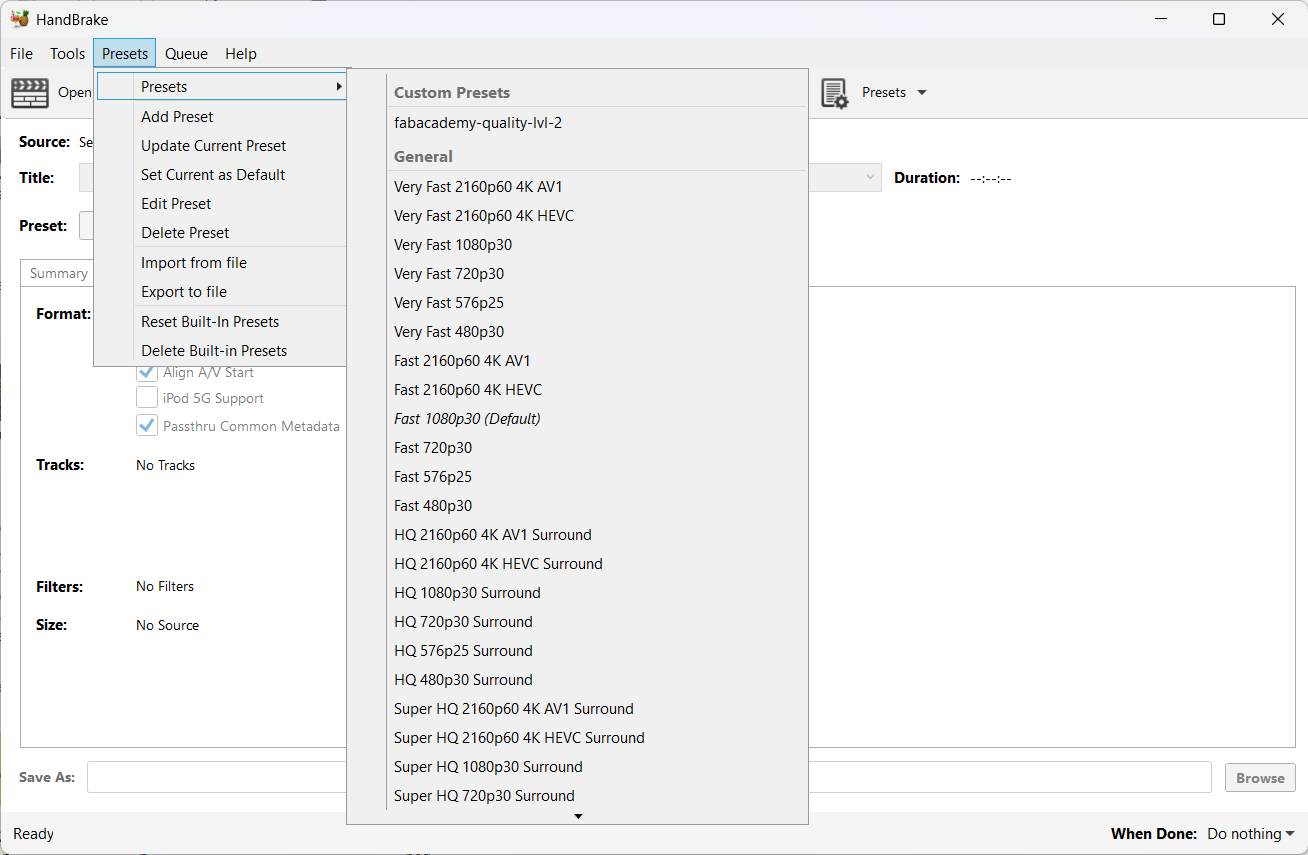Select Very Fast 1080p30 preset
The width and height of the screenshot is (1308, 855).
577,245
